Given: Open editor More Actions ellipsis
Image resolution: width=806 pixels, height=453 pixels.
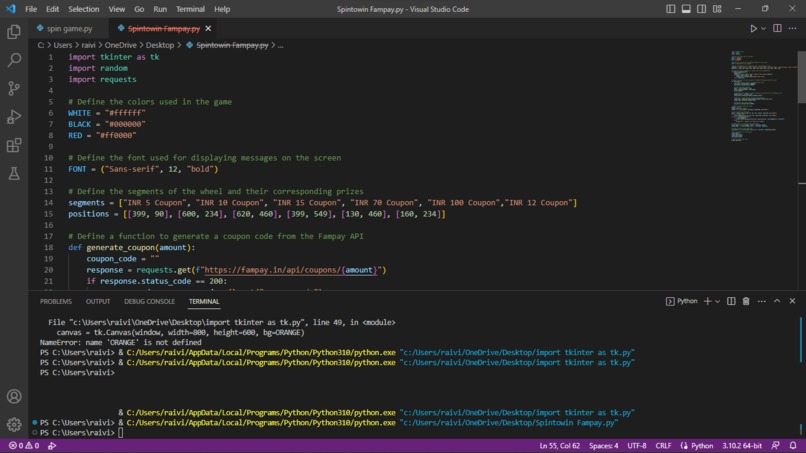Looking at the screenshot, I should 792,29.
